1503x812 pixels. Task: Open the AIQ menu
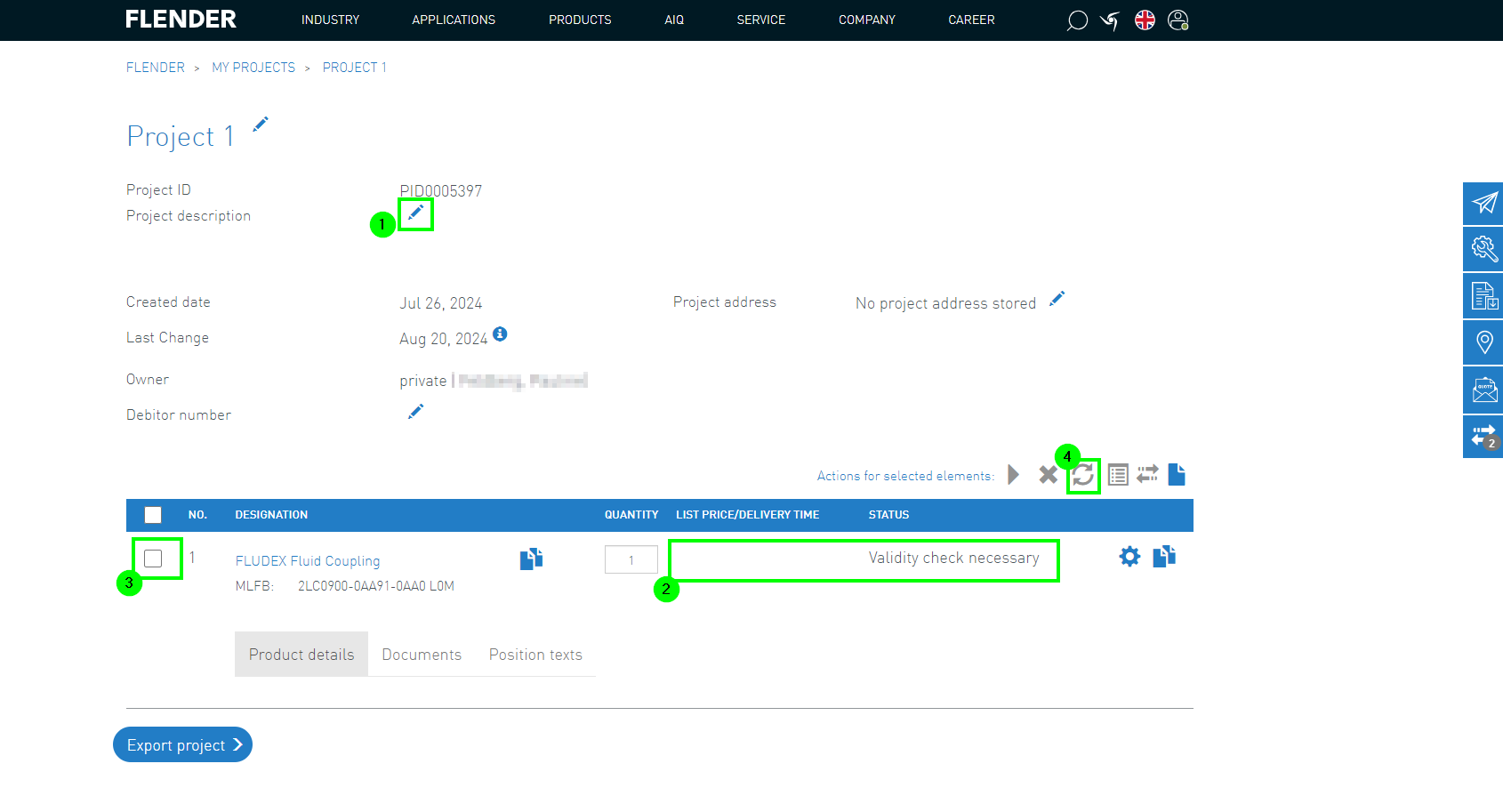674,20
